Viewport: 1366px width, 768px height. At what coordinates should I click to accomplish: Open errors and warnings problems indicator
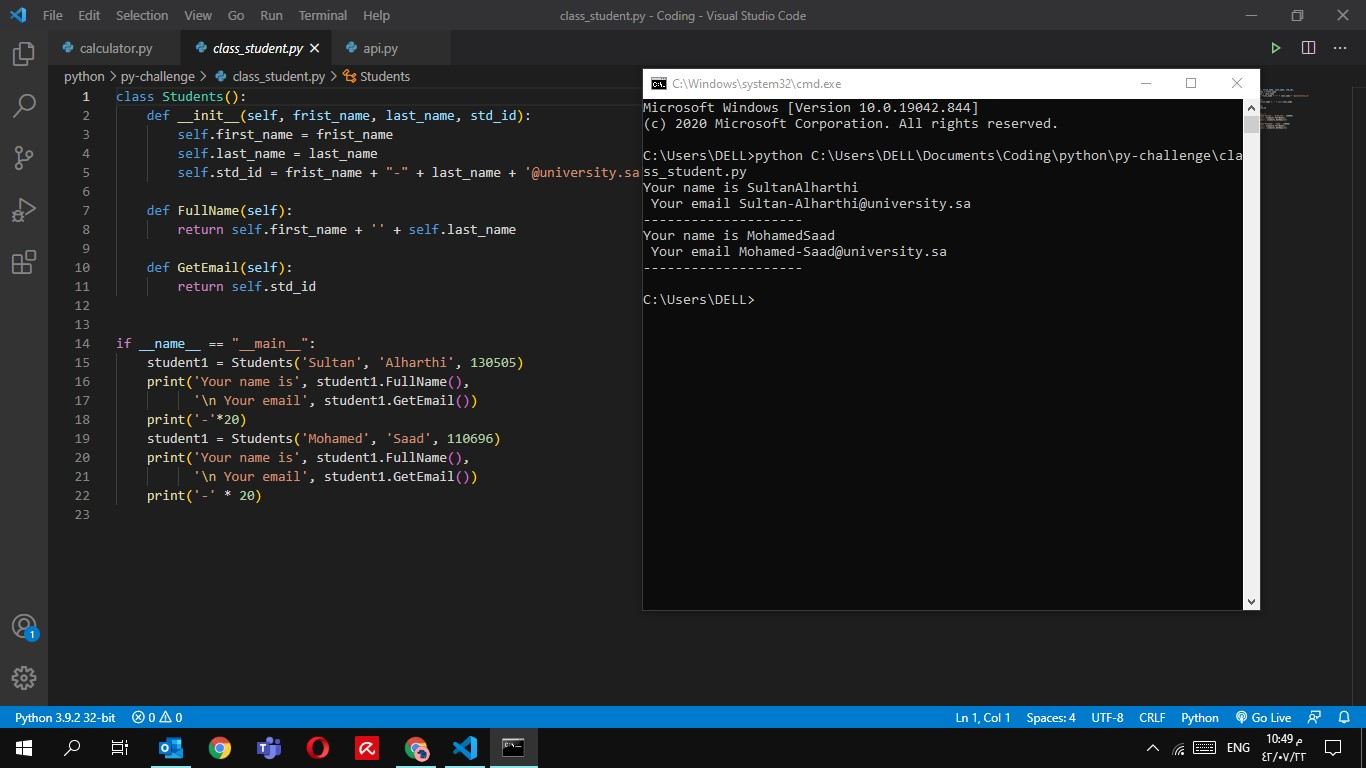tap(157, 717)
